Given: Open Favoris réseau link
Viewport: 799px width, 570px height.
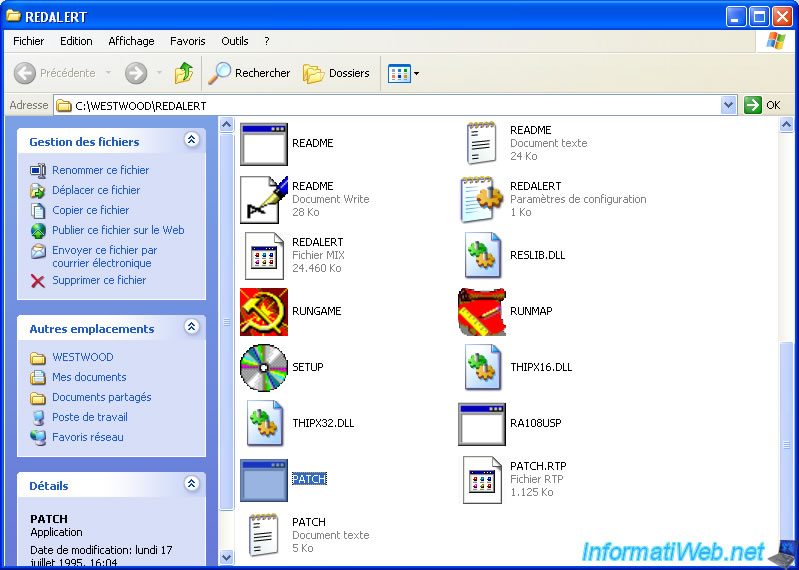Looking at the screenshot, I should coord(88,437).
